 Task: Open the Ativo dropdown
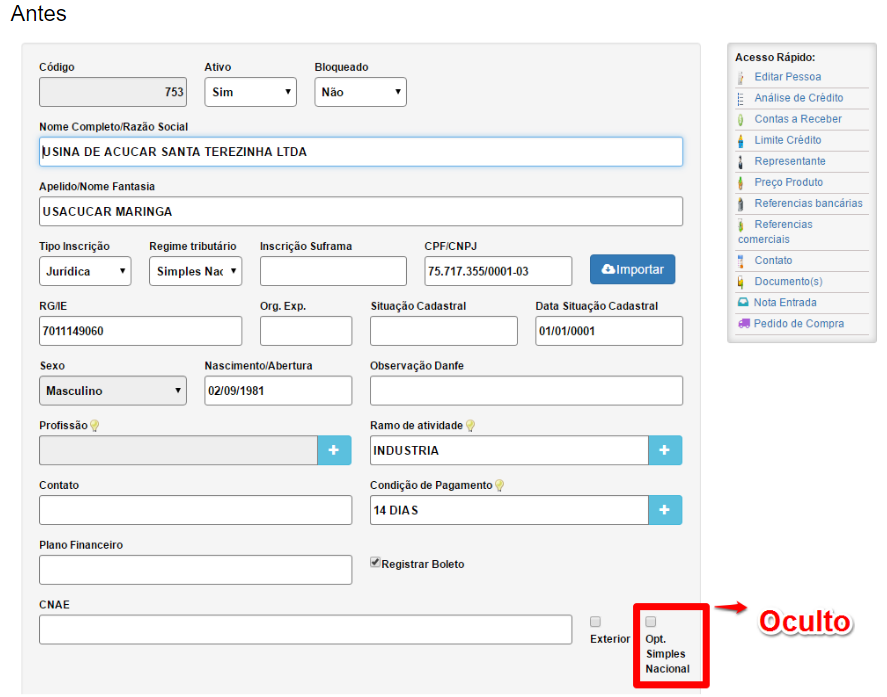250,92
